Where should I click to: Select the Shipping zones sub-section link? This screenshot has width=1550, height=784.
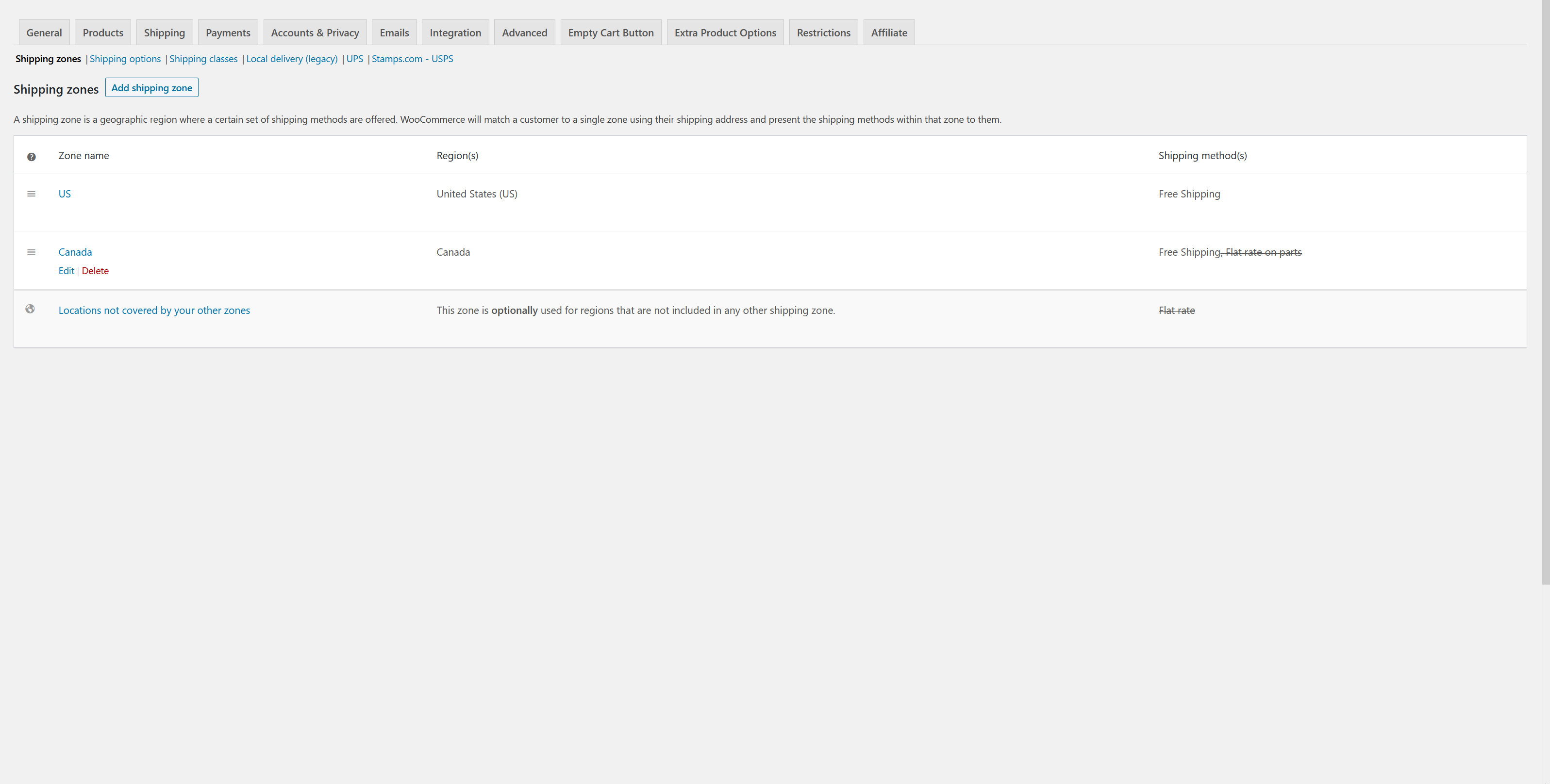48,59
